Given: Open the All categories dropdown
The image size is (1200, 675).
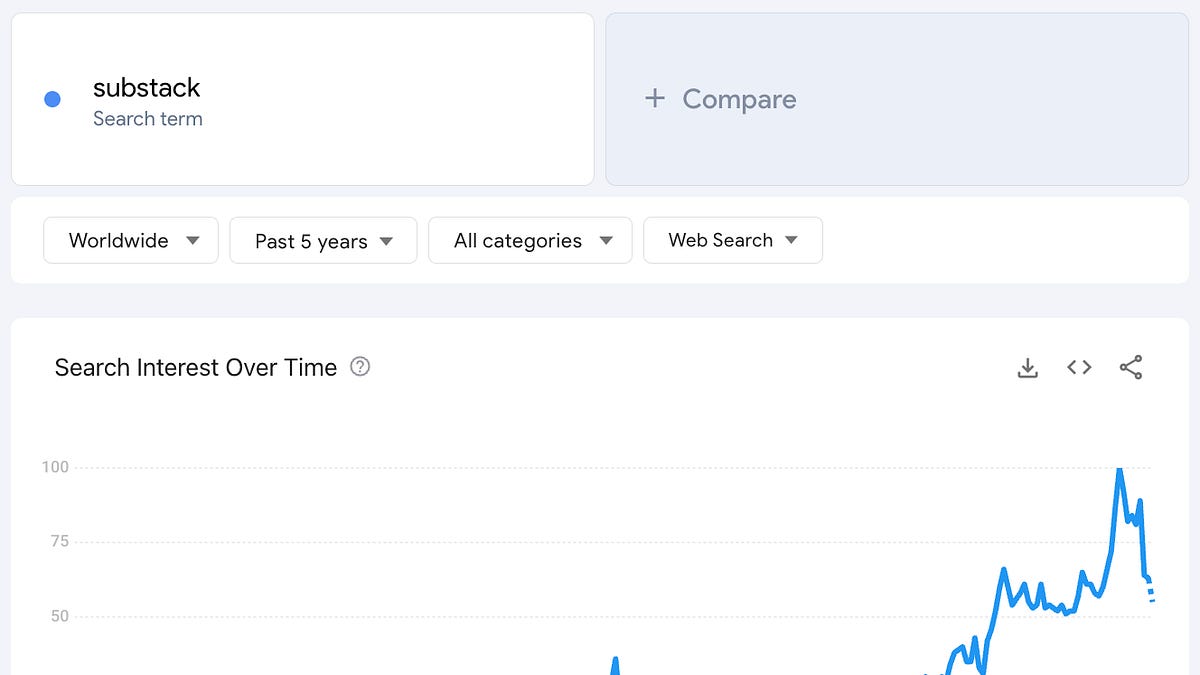Looking at the screenshot, I should click(529, 240).
